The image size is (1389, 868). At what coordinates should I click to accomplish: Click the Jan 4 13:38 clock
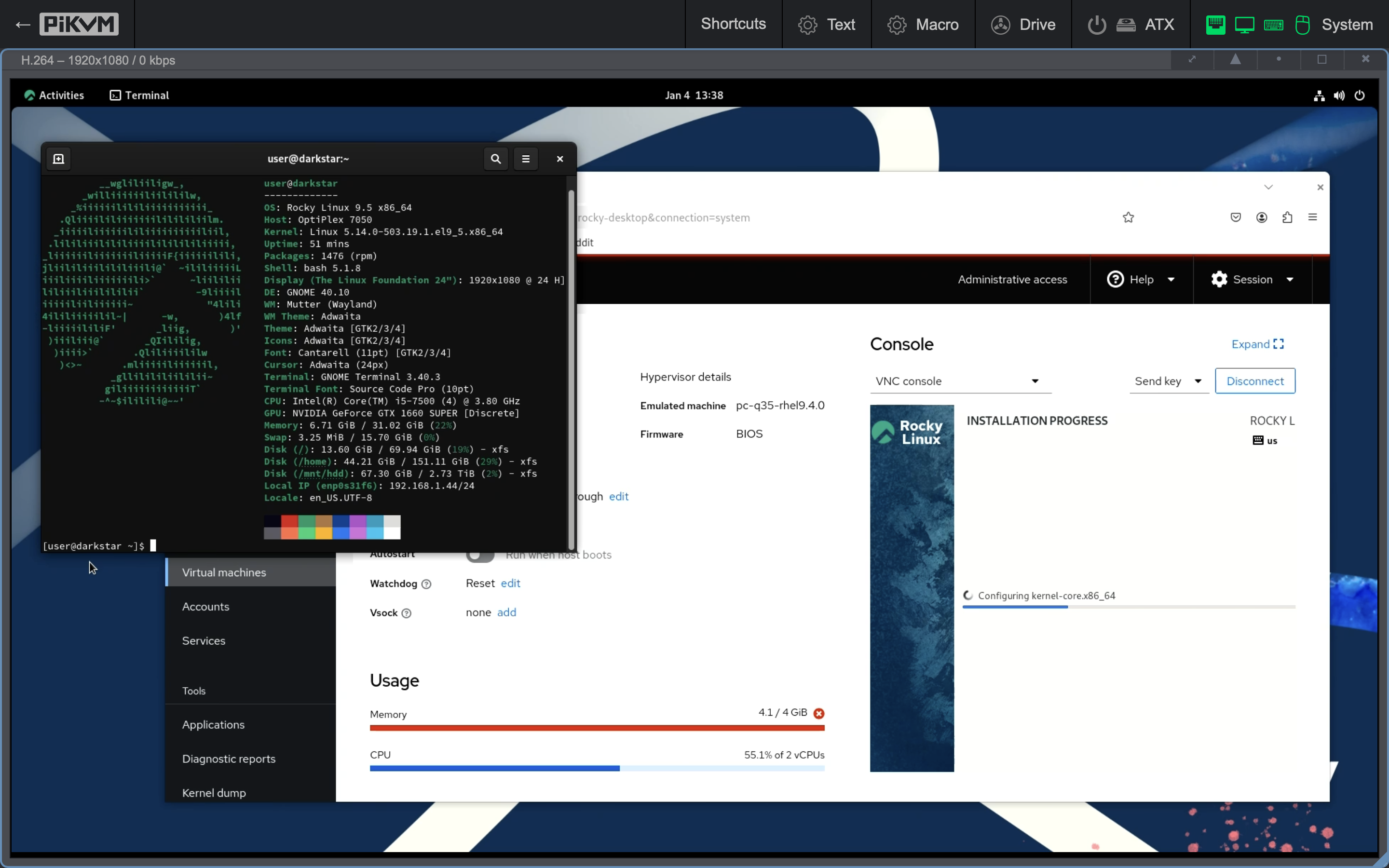(x=694, y=95)
